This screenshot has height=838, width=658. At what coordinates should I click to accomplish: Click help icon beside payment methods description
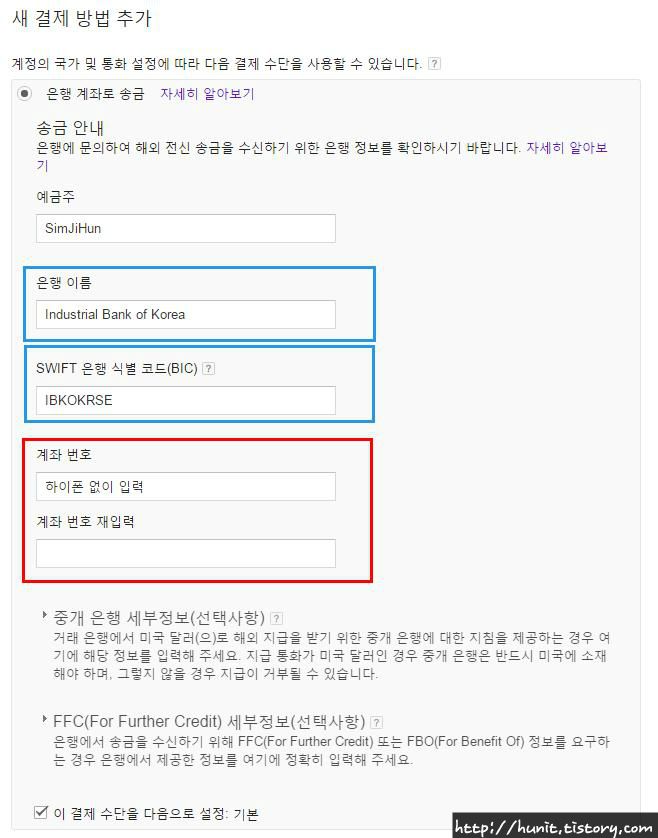tap(435, 64)
